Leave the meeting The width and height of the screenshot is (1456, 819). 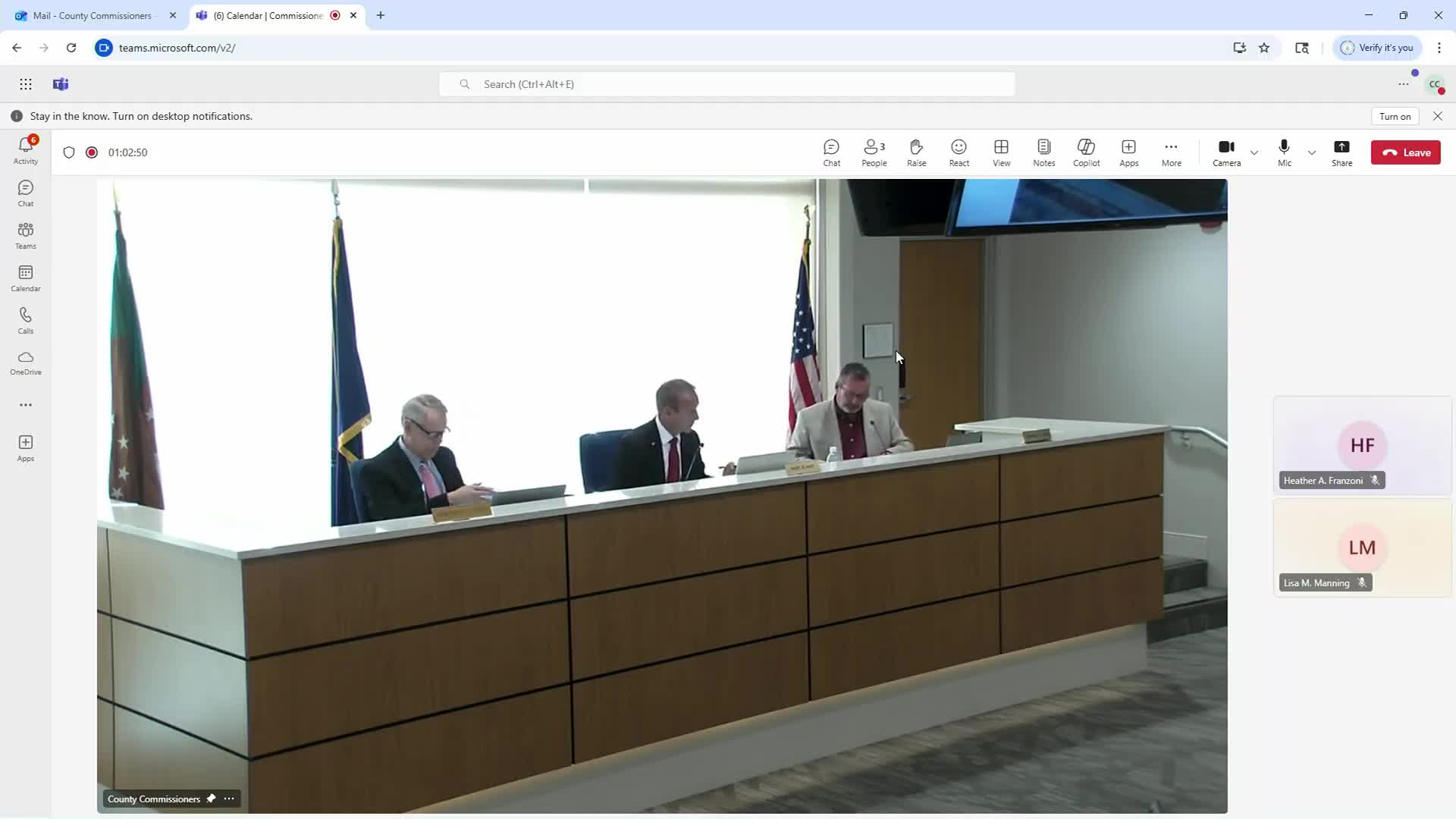[1405, 152]
